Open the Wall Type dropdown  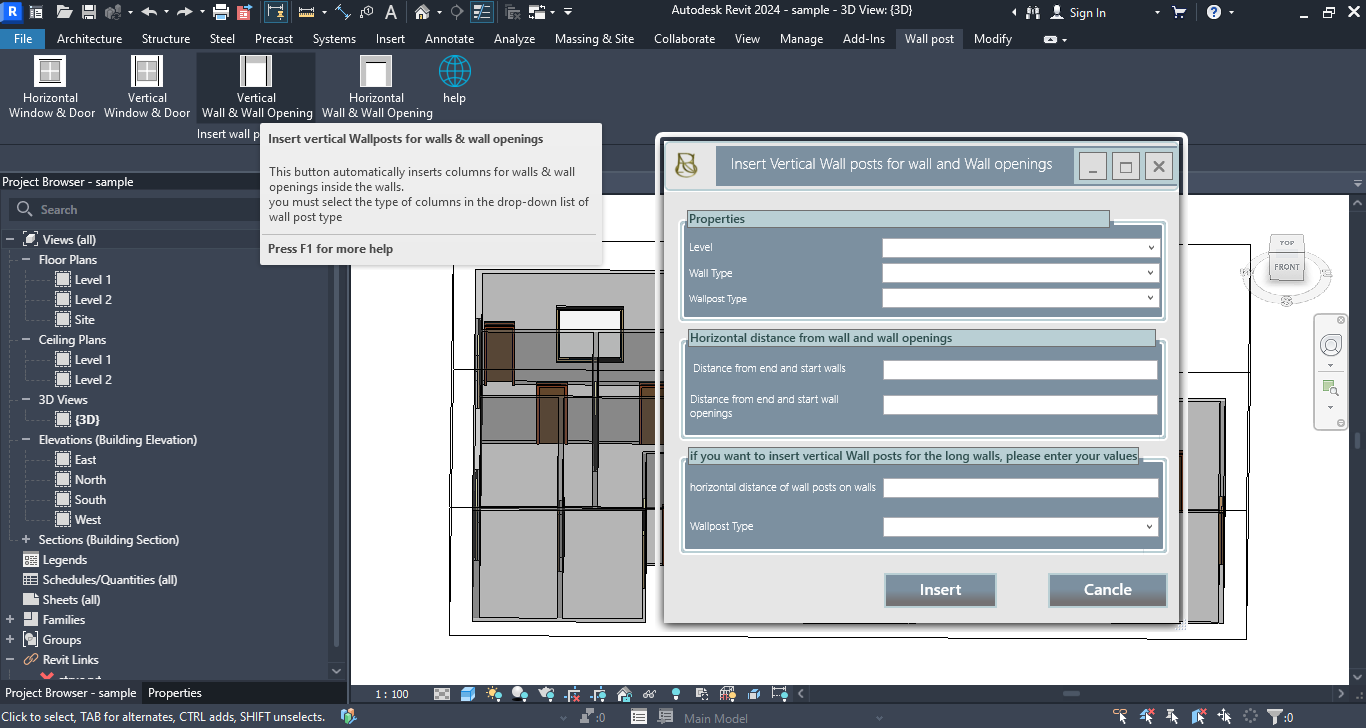(1021, 272)
